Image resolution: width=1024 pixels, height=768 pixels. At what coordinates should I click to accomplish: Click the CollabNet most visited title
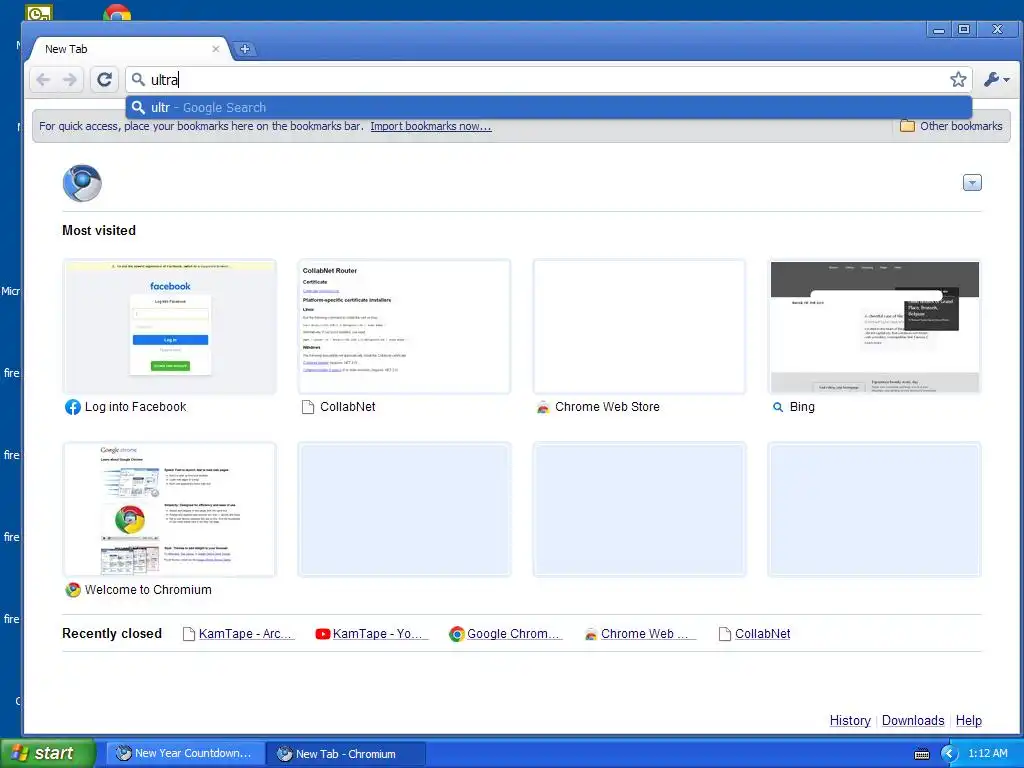347,407
